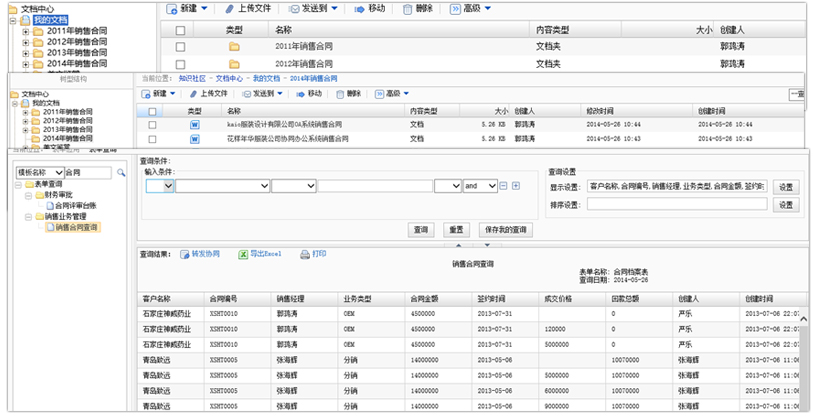
Task: Click 移动 above the kaic contract list
Action: coord(315,93)
